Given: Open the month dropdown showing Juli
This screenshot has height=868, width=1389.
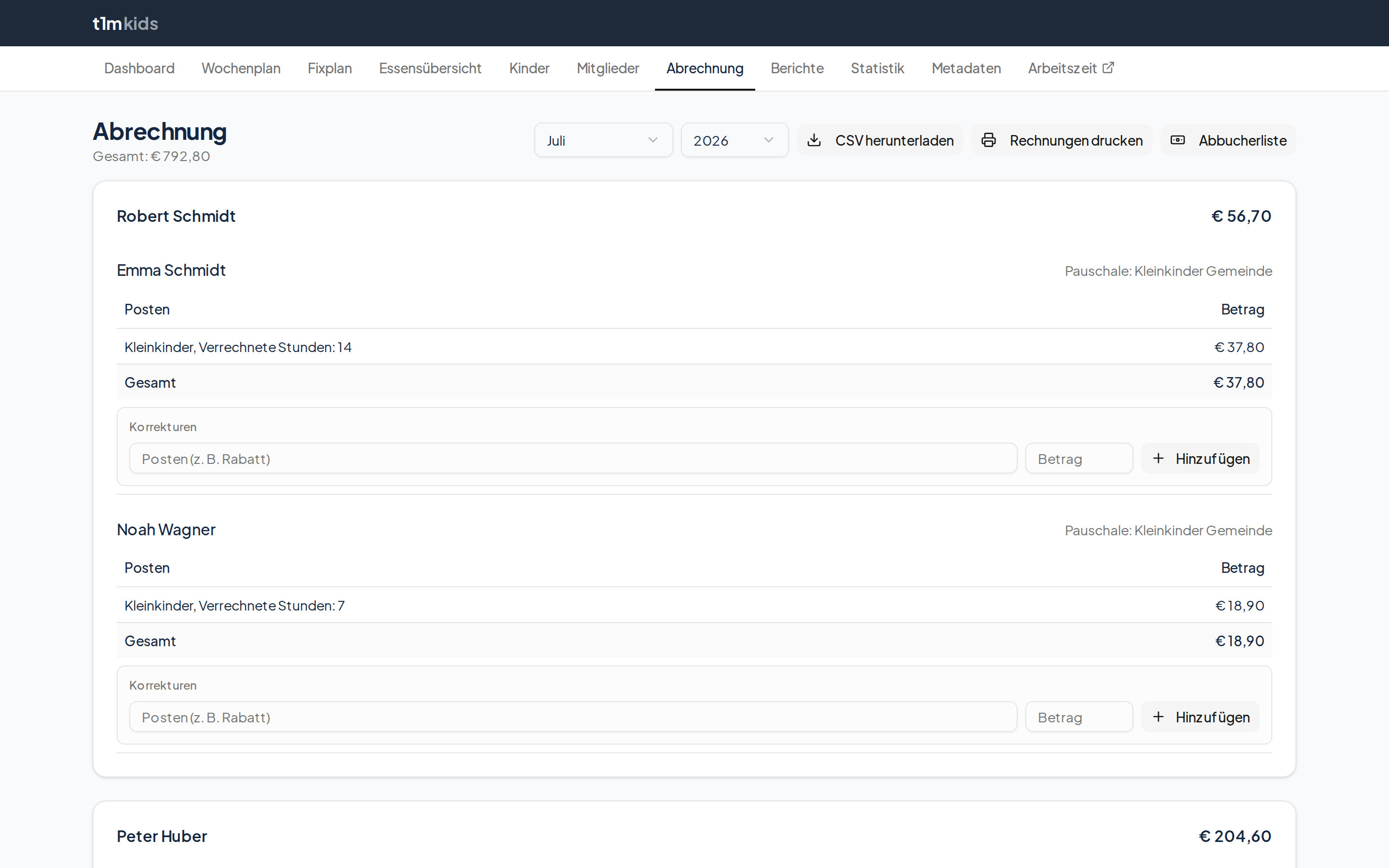Looking at the screenshot, I should coord(603,140).
